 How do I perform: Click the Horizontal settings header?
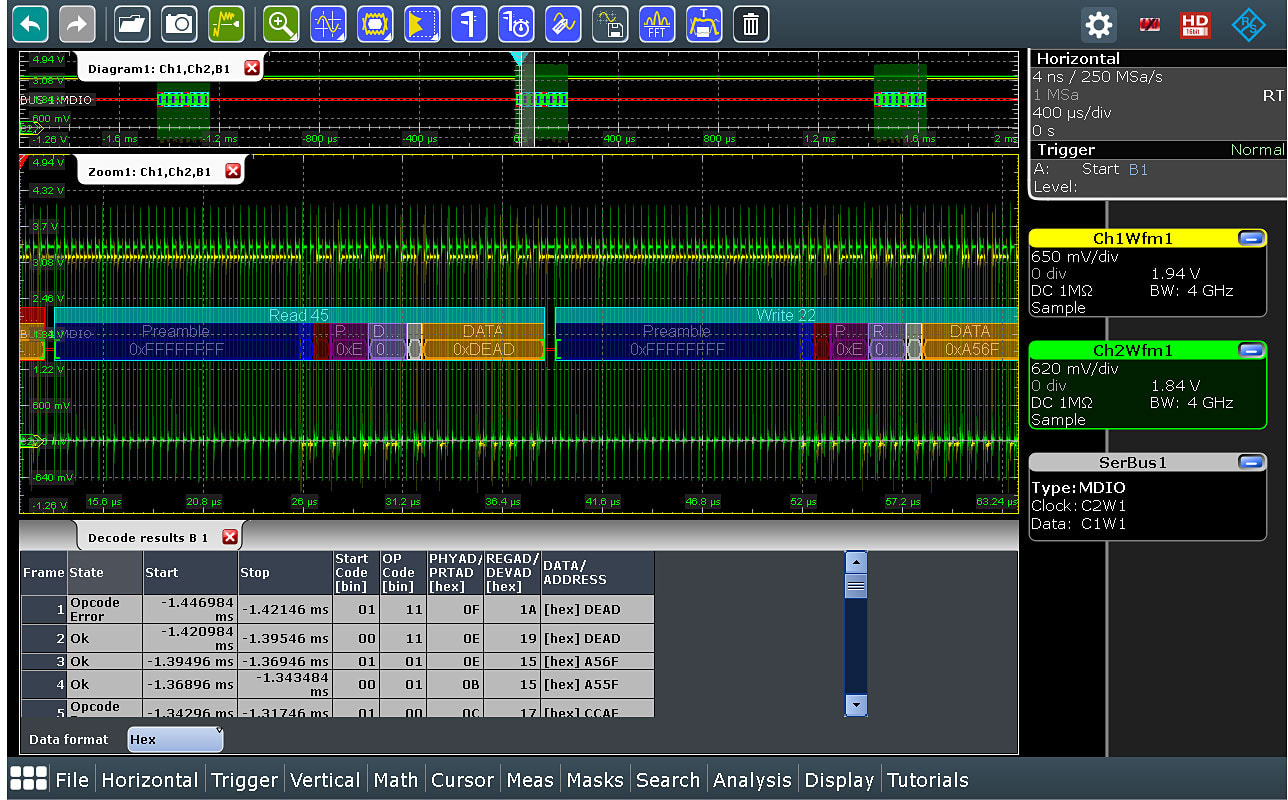click(1078, 59)
